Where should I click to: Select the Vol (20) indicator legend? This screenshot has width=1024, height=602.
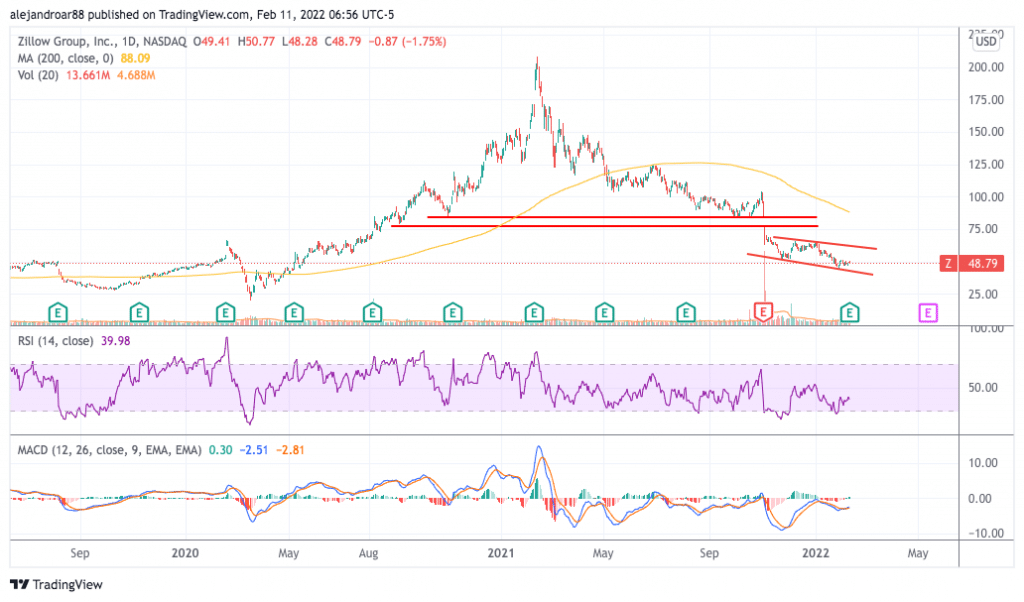pyautogui.click(x=38, y=75)
